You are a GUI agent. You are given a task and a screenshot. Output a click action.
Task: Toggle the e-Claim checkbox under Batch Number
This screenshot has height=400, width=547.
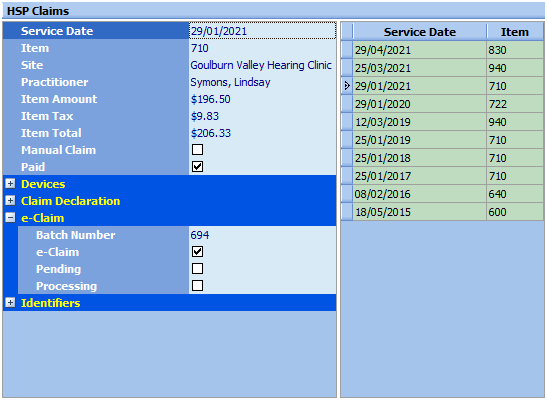(x=197, y=252)
